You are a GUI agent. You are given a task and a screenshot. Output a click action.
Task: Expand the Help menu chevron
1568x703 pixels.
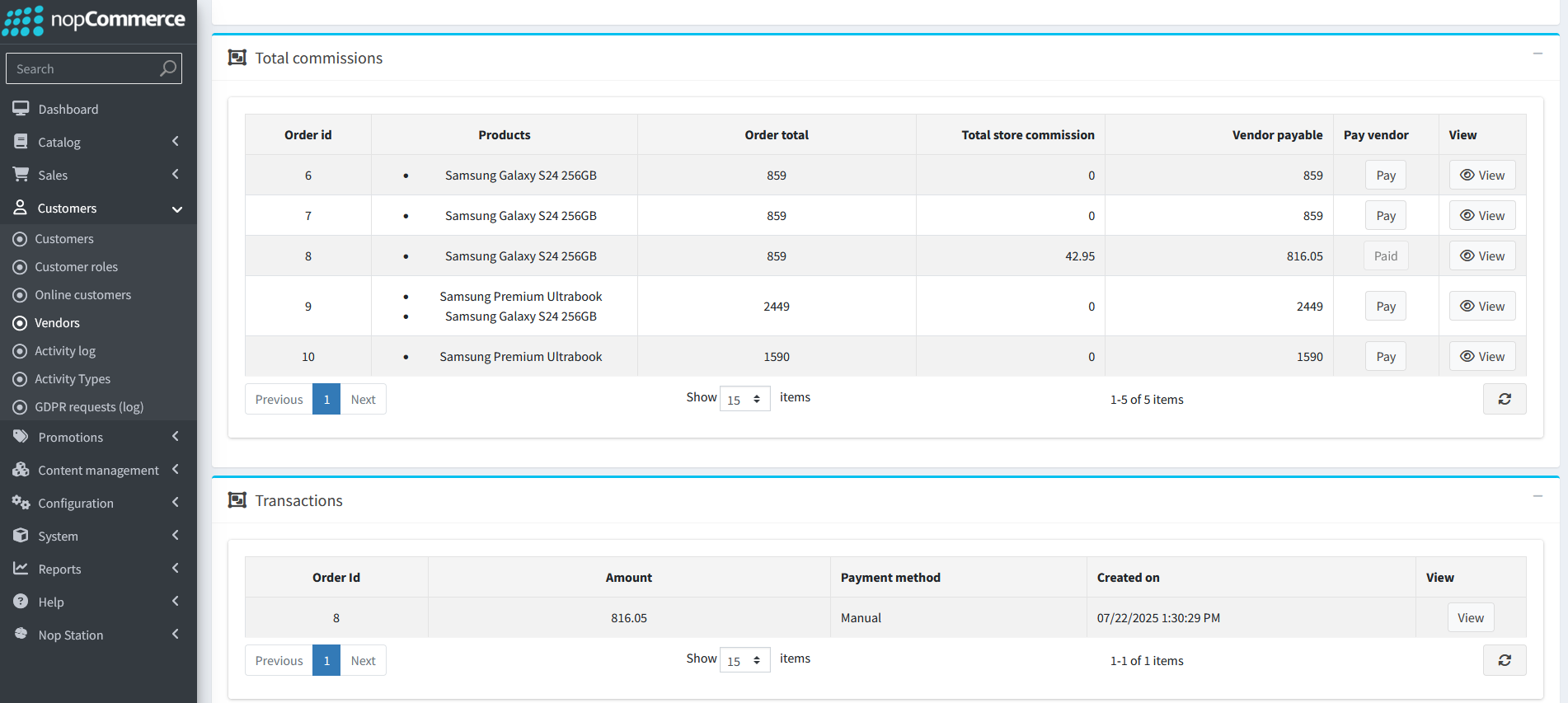click(x=176, y=601)
